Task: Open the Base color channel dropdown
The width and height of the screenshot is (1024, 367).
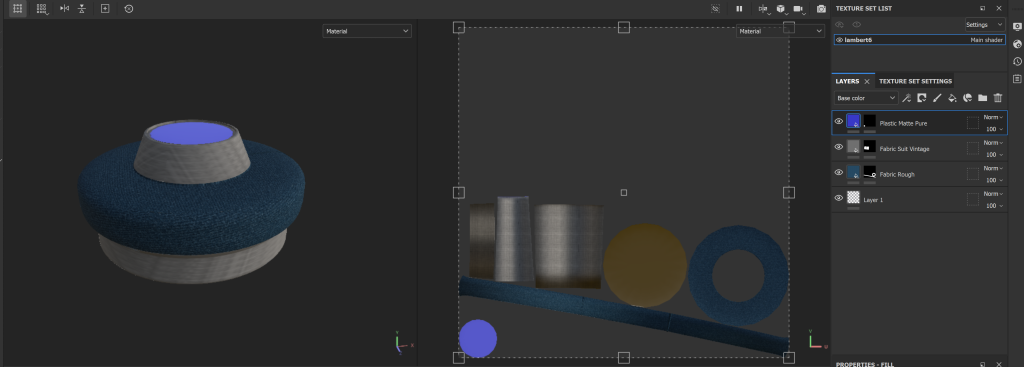Action: pyautogui.click(x=866, y=98)
